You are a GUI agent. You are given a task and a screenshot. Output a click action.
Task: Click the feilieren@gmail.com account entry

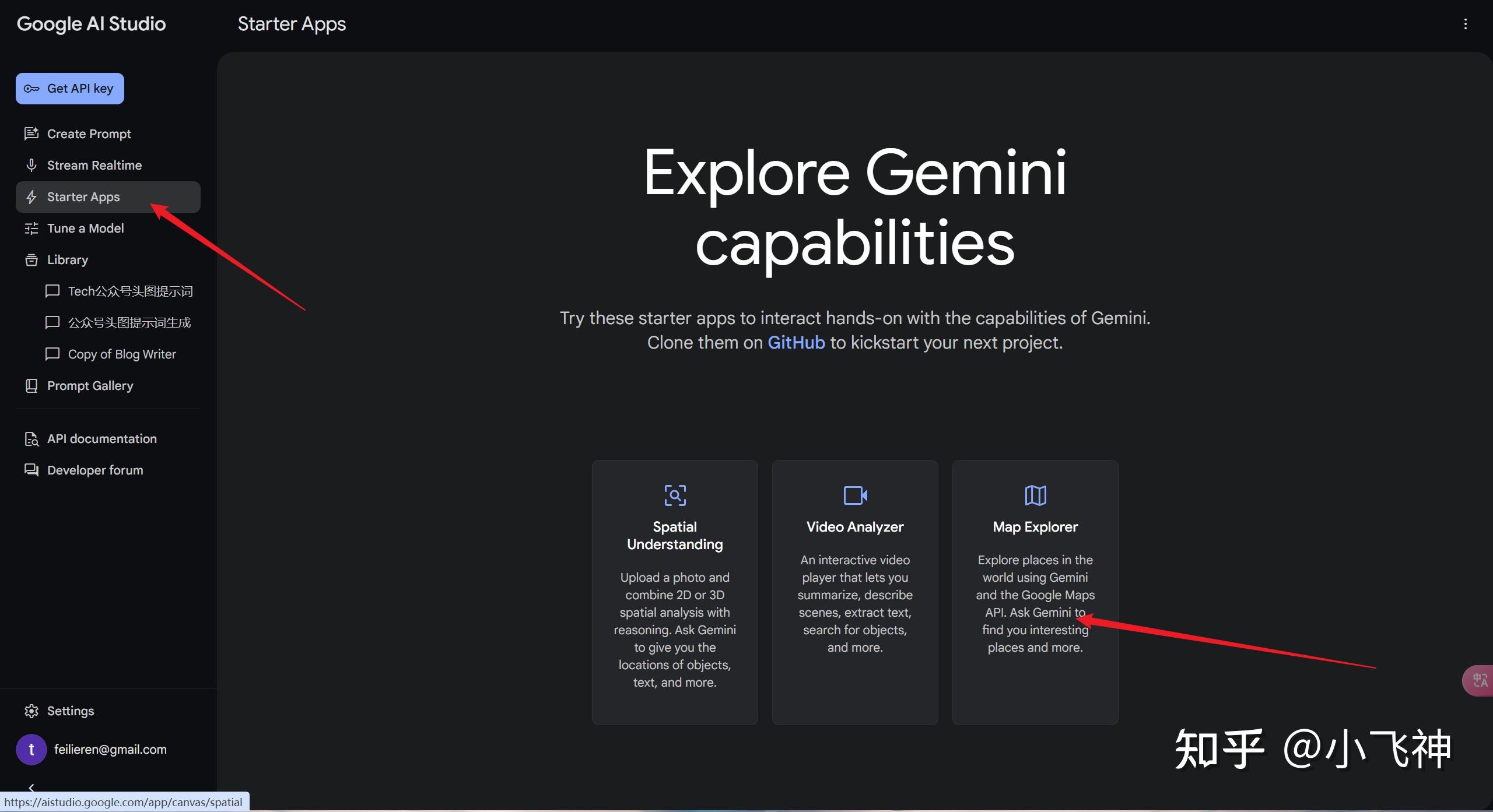point(110,749)
